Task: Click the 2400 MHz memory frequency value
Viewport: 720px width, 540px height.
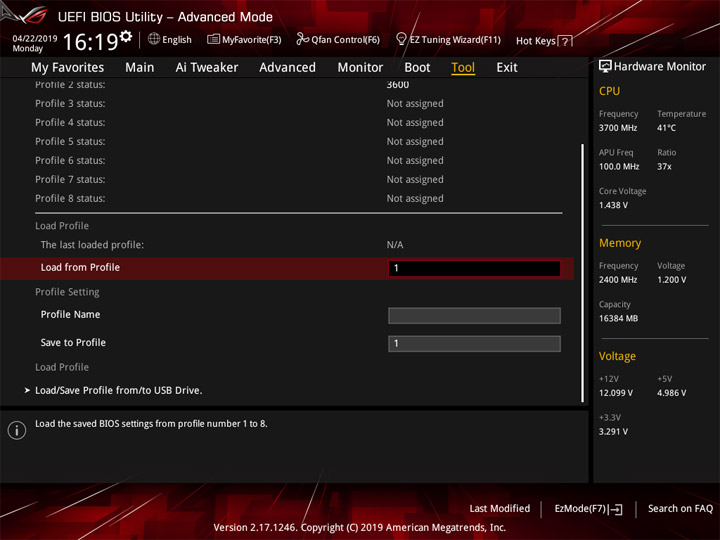Action: click(618, 280)
